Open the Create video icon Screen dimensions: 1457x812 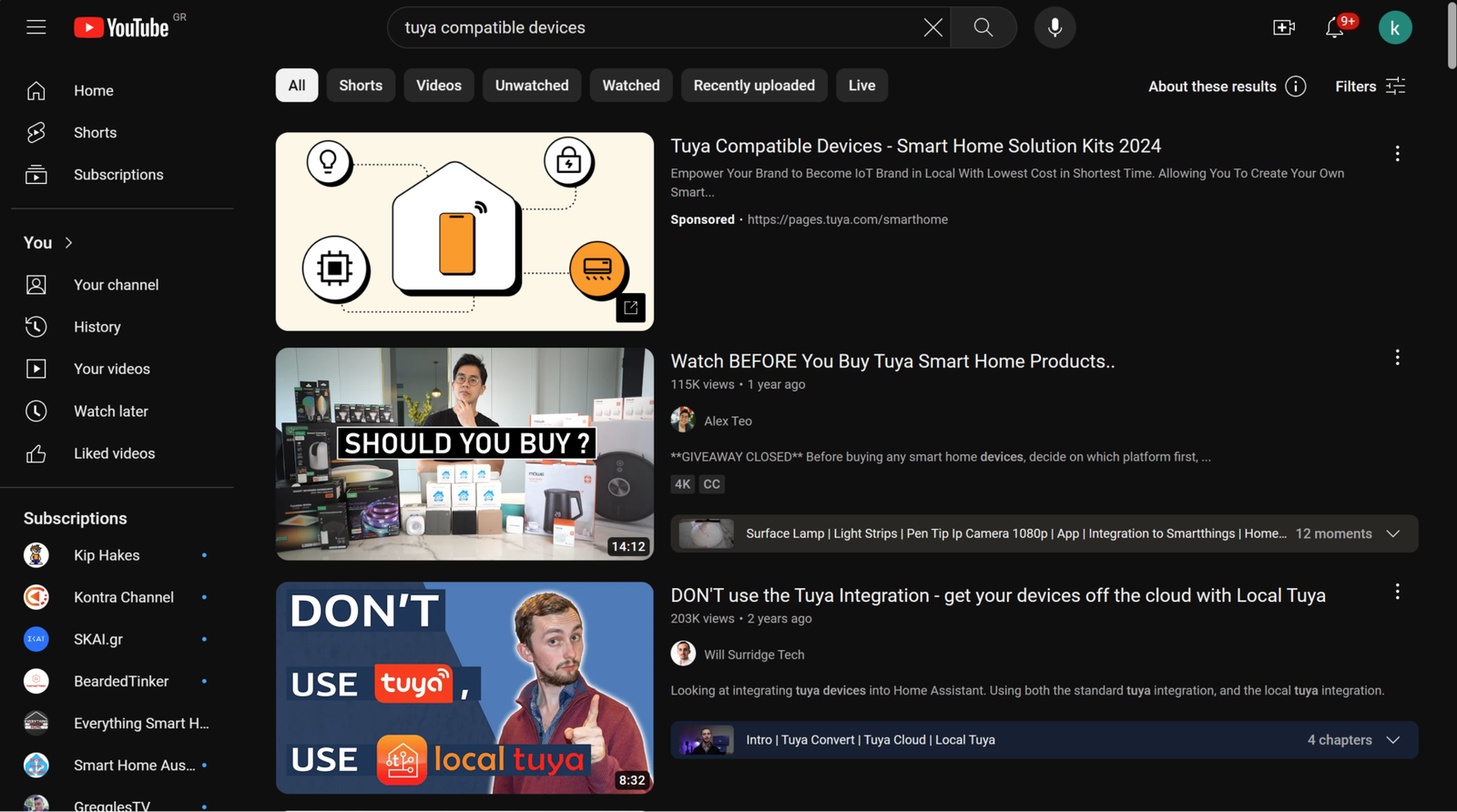coord(1283,27)
